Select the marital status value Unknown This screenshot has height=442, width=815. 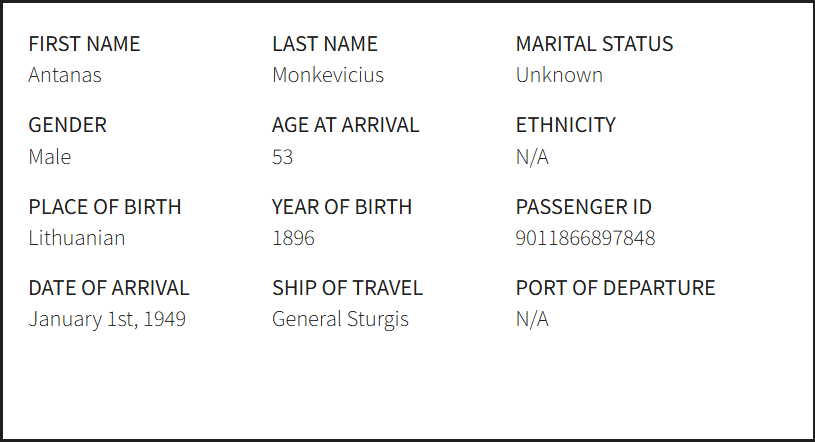(x=559, y=75)
